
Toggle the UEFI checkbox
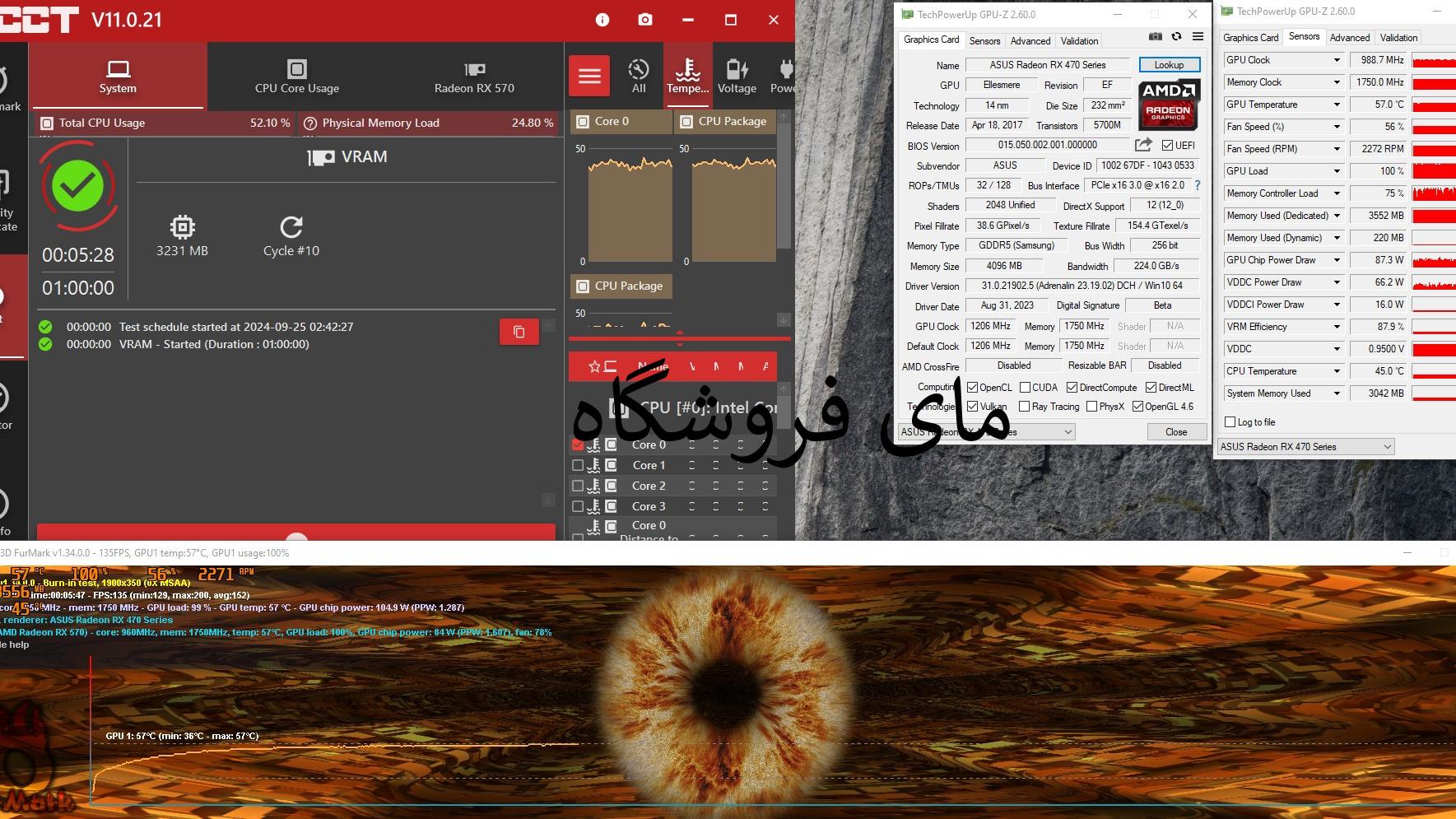[x=1167, y=146]
